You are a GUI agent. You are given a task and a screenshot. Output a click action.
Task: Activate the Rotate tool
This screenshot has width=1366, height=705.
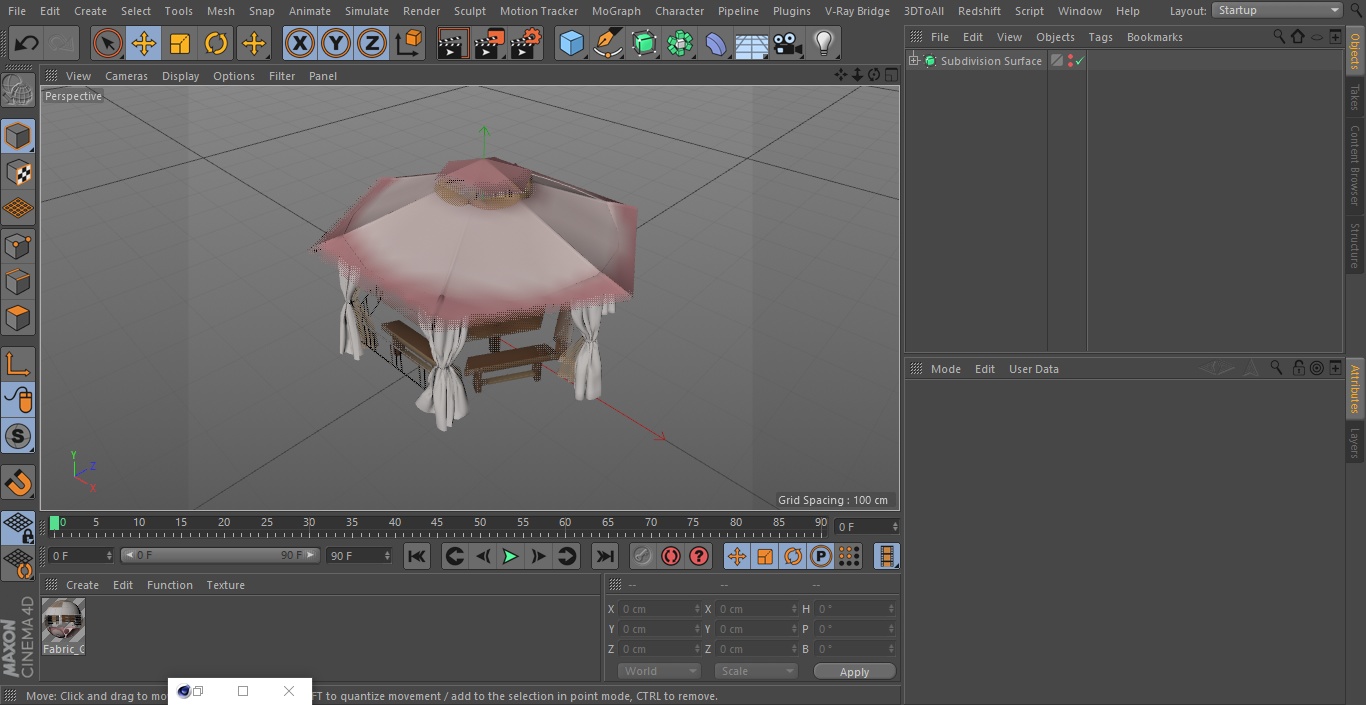pos(216,43)
